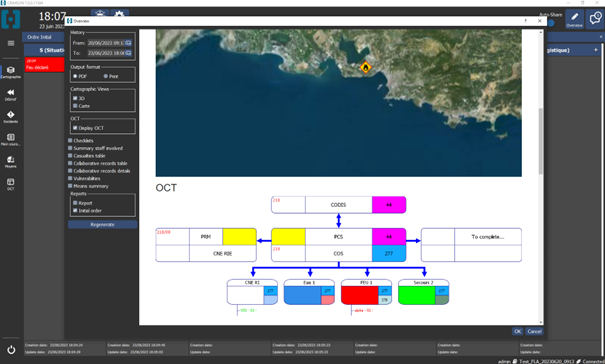Click the power icon at bottom left
Image resolution: width=605 pixels, height=364 pixels.
pyautogui.click(x=11, y=350)
